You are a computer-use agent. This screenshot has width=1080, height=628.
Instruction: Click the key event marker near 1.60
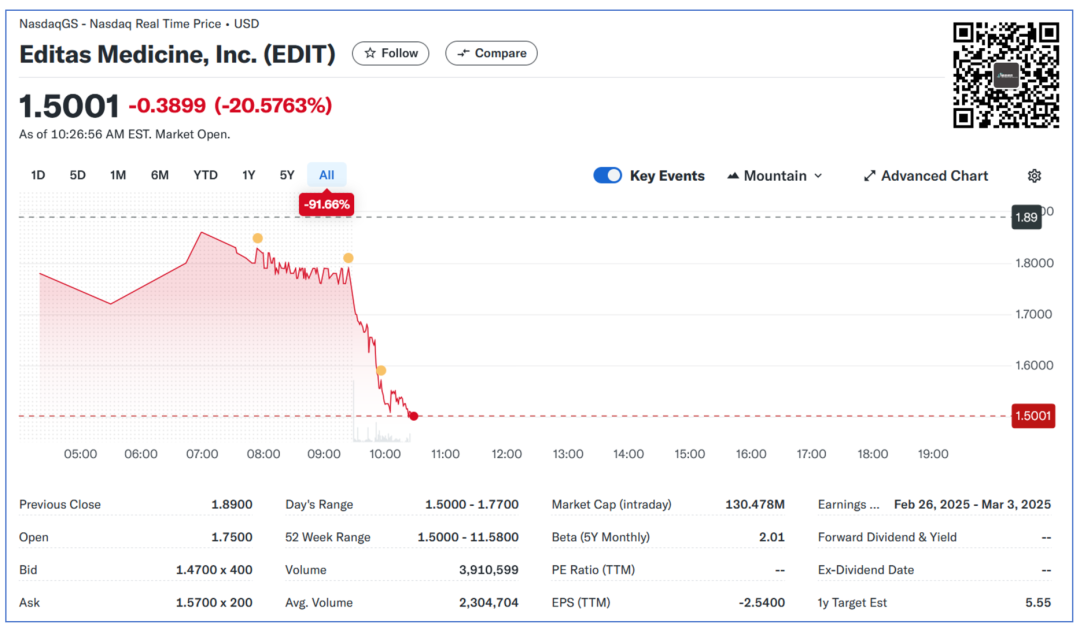(x=381, y=370)
